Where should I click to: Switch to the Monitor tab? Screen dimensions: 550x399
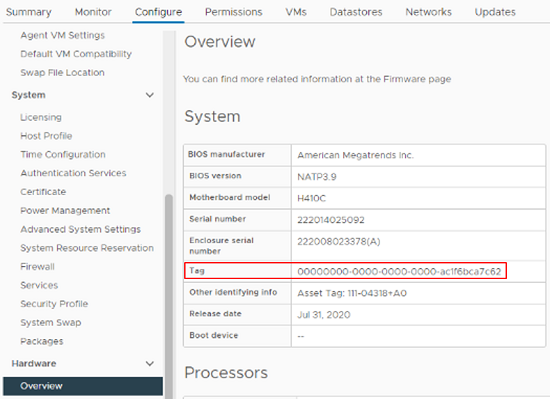93,12
